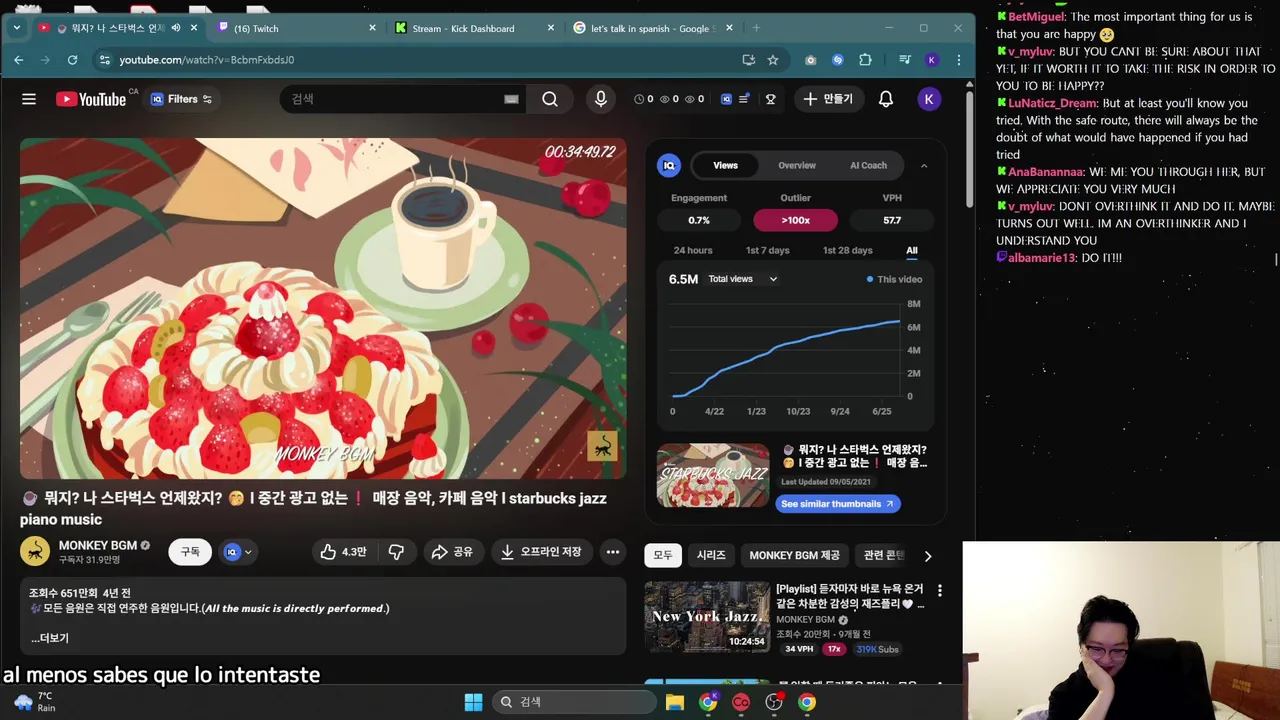Viewport: 1280px width, 720px height.
Task: Select the MONKEY BGM 제공 chip
Action: (795, 555)
